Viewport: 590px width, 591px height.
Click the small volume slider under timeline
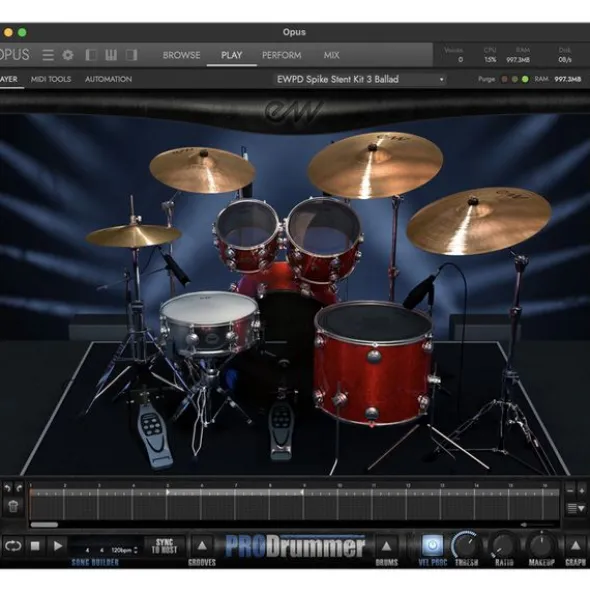(539, 525)
